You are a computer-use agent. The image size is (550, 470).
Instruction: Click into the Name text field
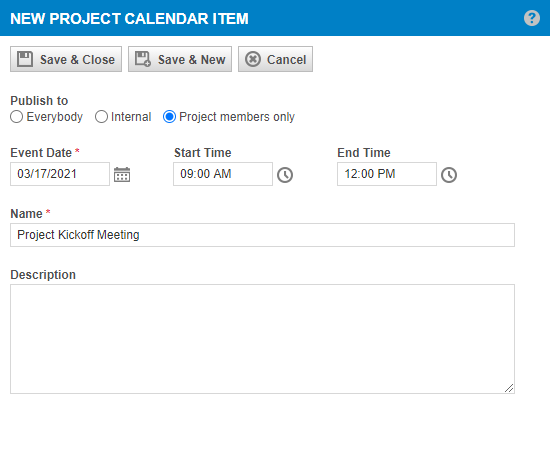262,235
